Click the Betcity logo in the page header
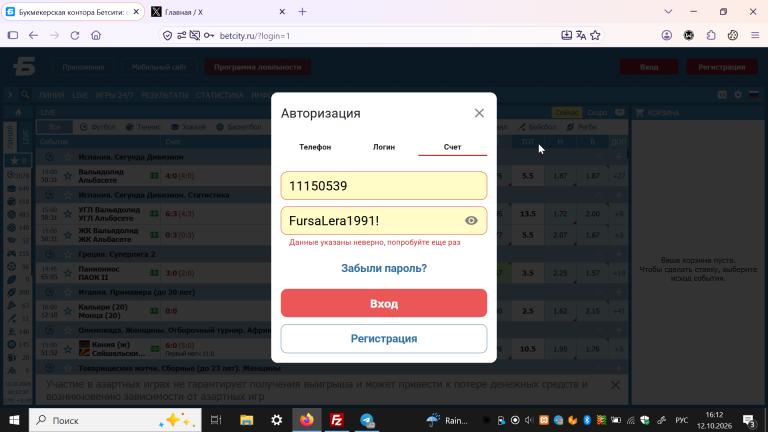 tap(24, 67)
